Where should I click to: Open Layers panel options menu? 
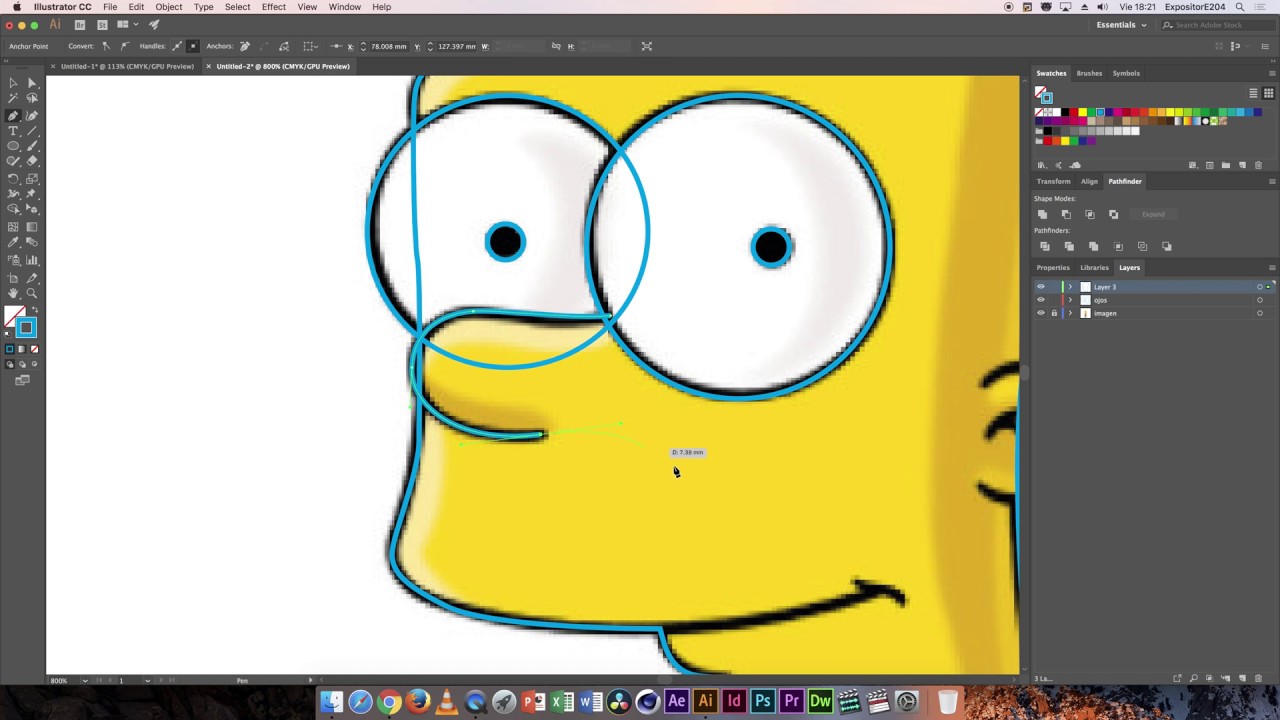click(1272, 267)
